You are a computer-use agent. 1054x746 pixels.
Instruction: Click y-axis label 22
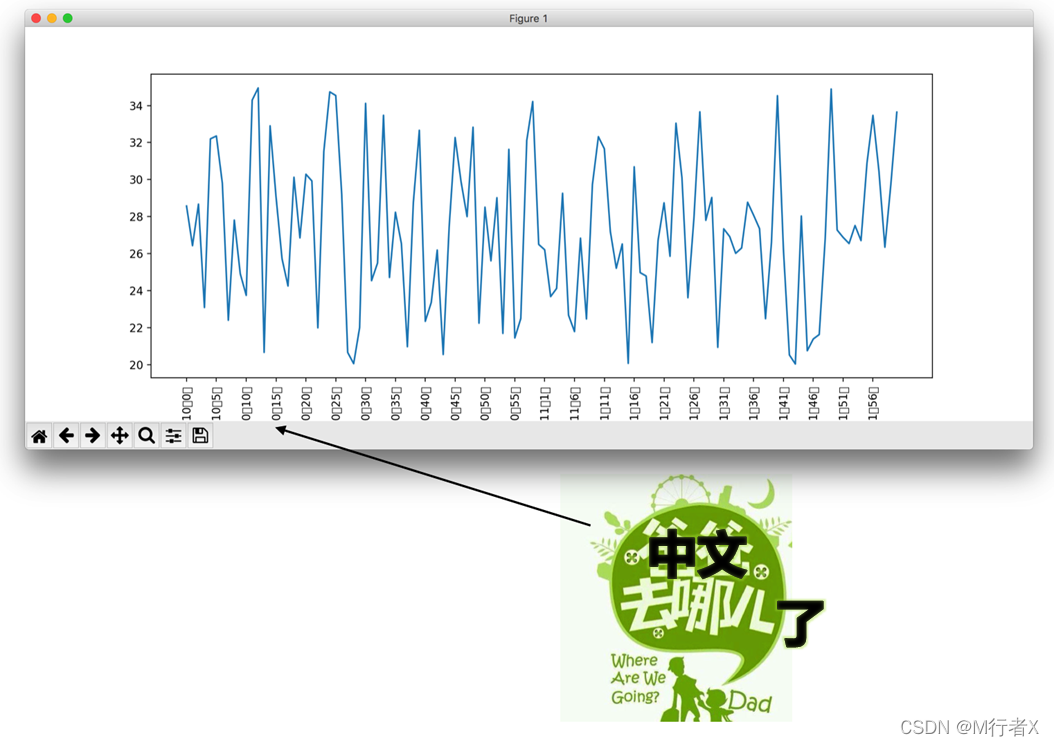point(136,327)
